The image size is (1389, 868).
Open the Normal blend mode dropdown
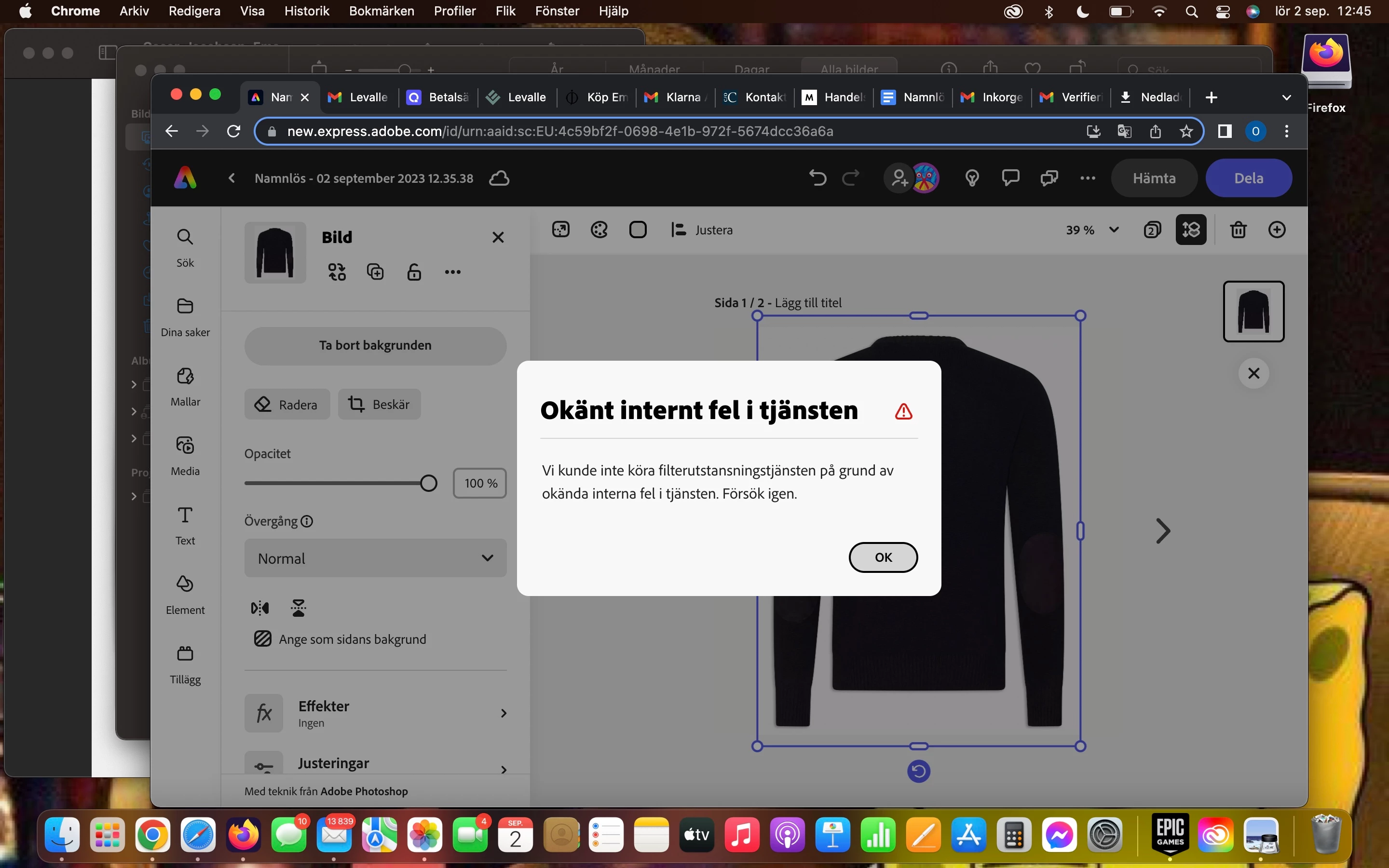(x=375, y=558)
